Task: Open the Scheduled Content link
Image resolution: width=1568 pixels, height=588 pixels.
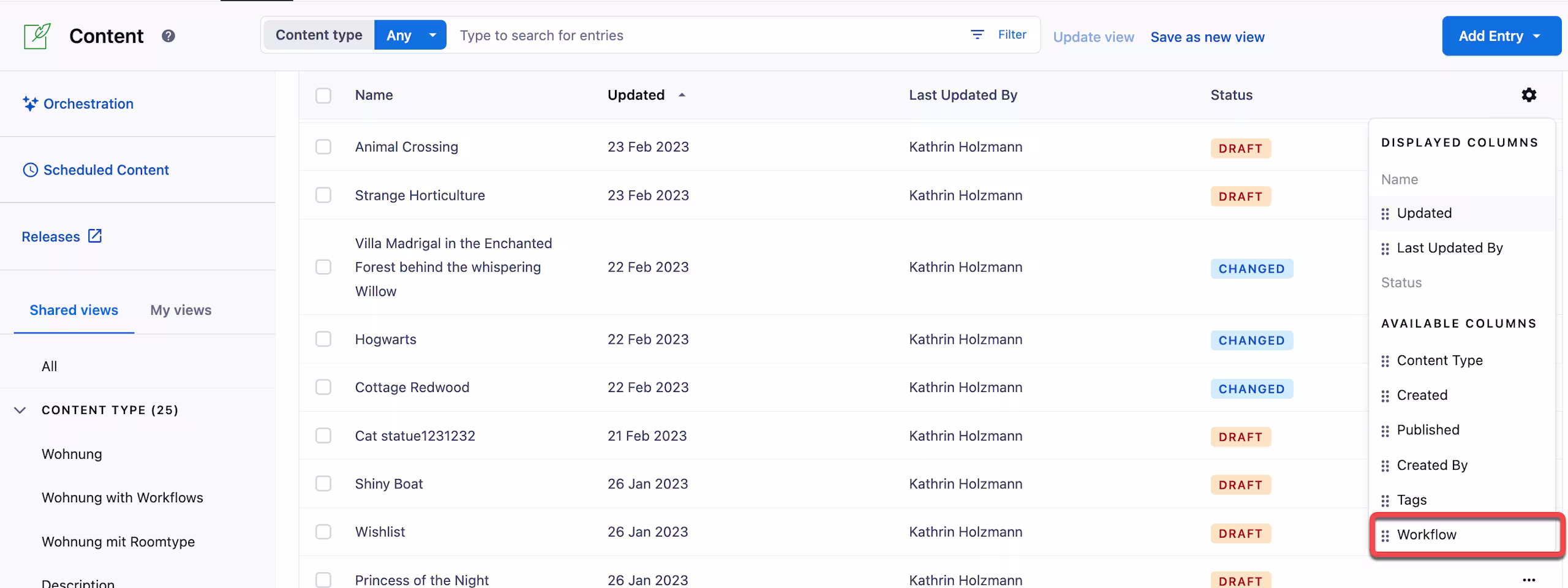Action: pos(106,170)
